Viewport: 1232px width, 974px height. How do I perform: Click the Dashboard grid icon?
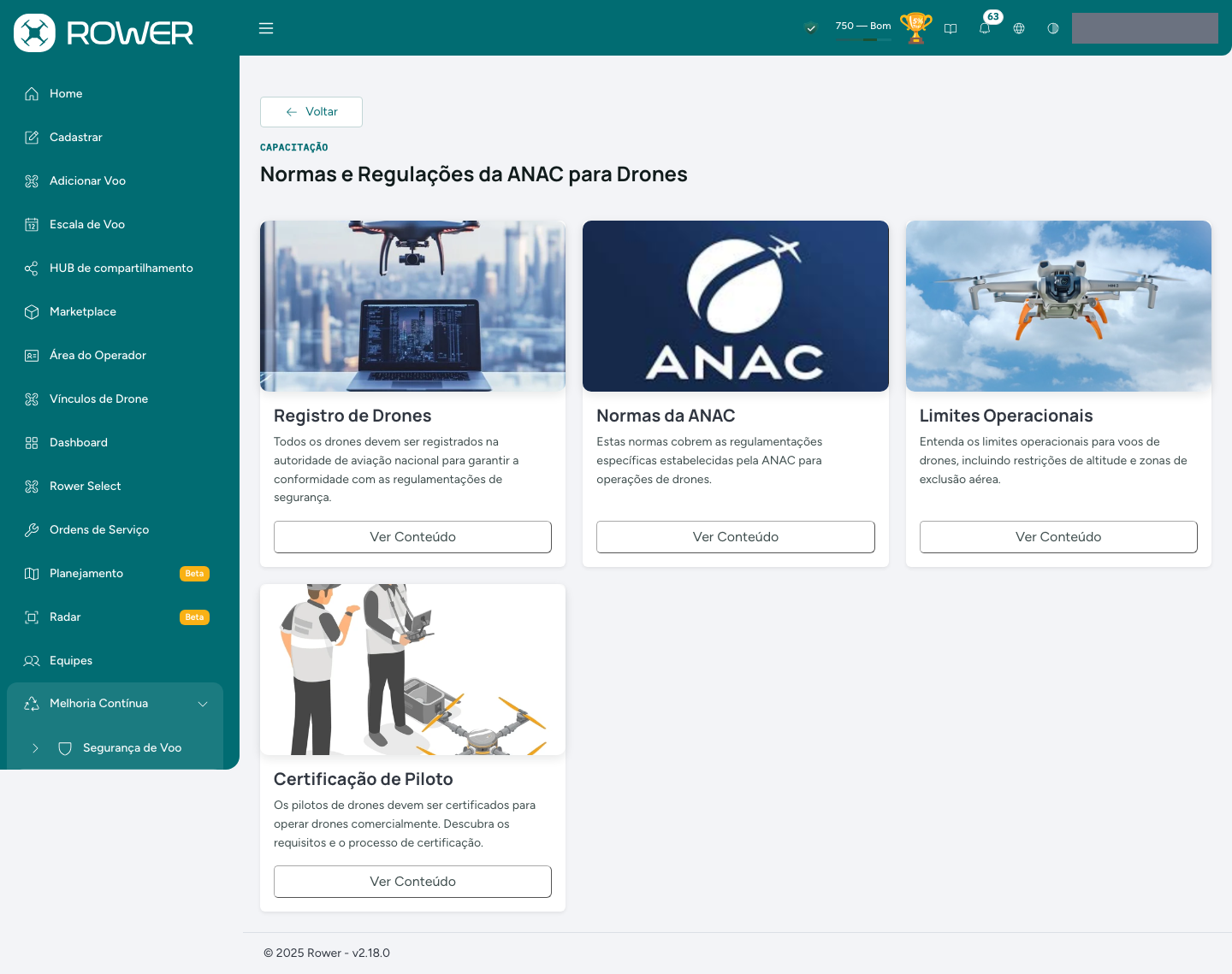(32, 443)
